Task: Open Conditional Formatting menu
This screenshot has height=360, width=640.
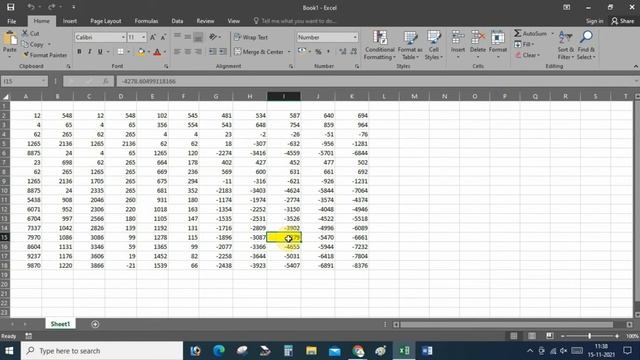Action: (x=380, y=45)
